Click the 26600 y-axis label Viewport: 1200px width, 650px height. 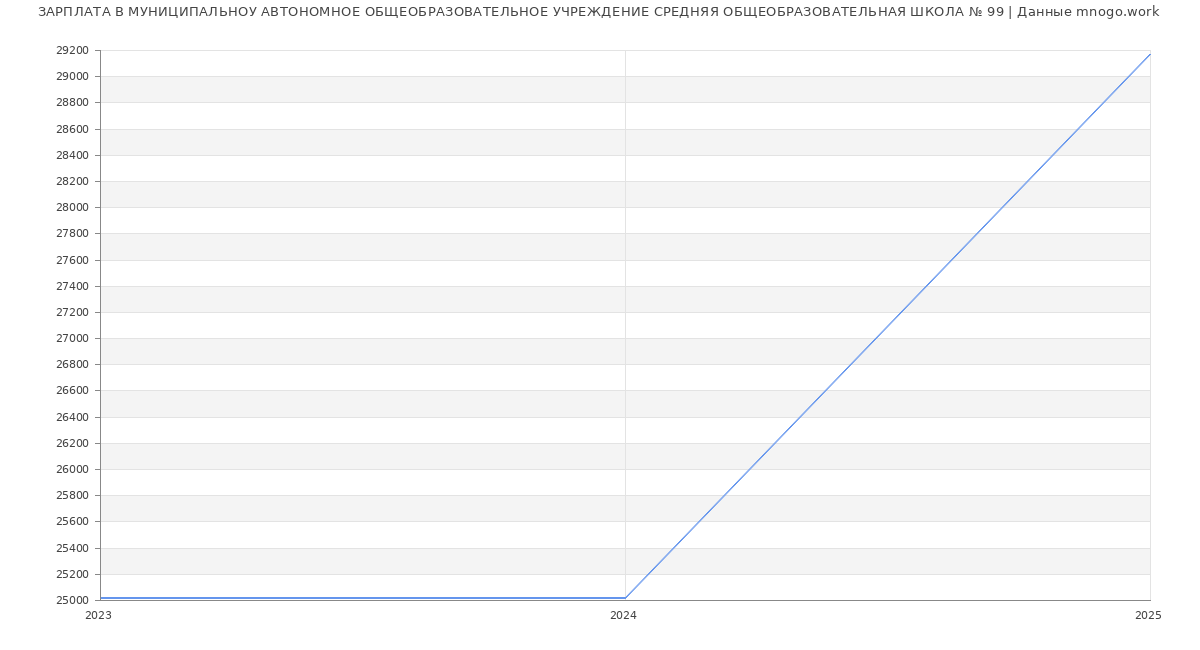72,391
